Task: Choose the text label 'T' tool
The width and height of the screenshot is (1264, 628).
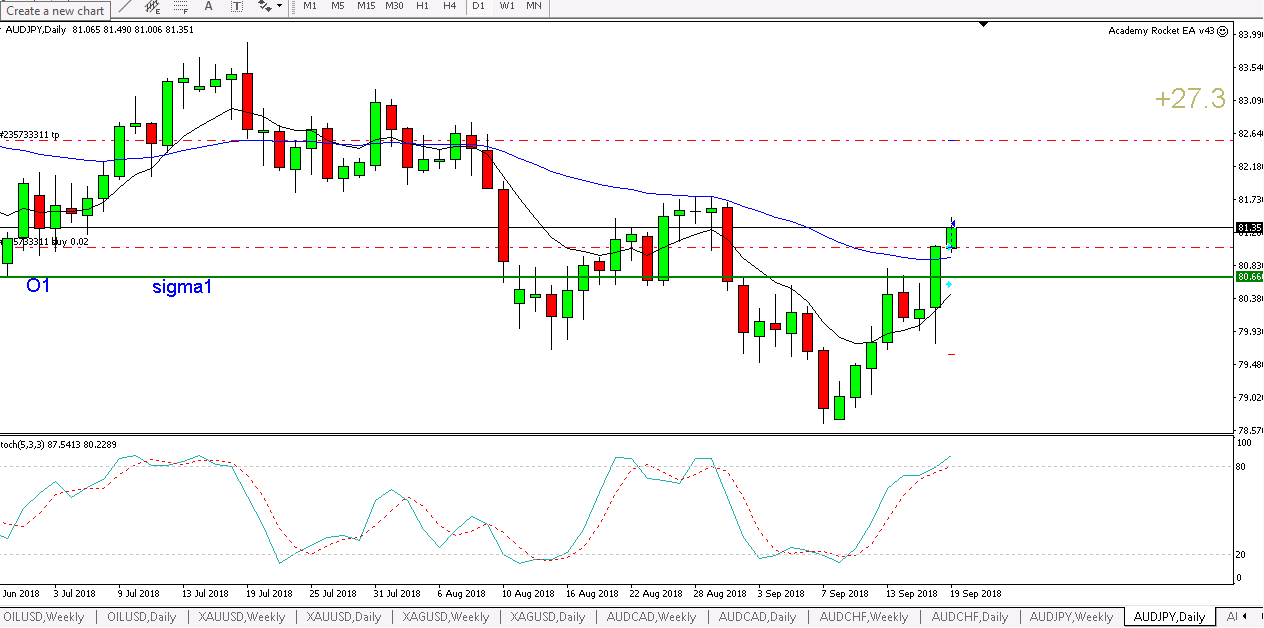Action: tap(236, 6)
